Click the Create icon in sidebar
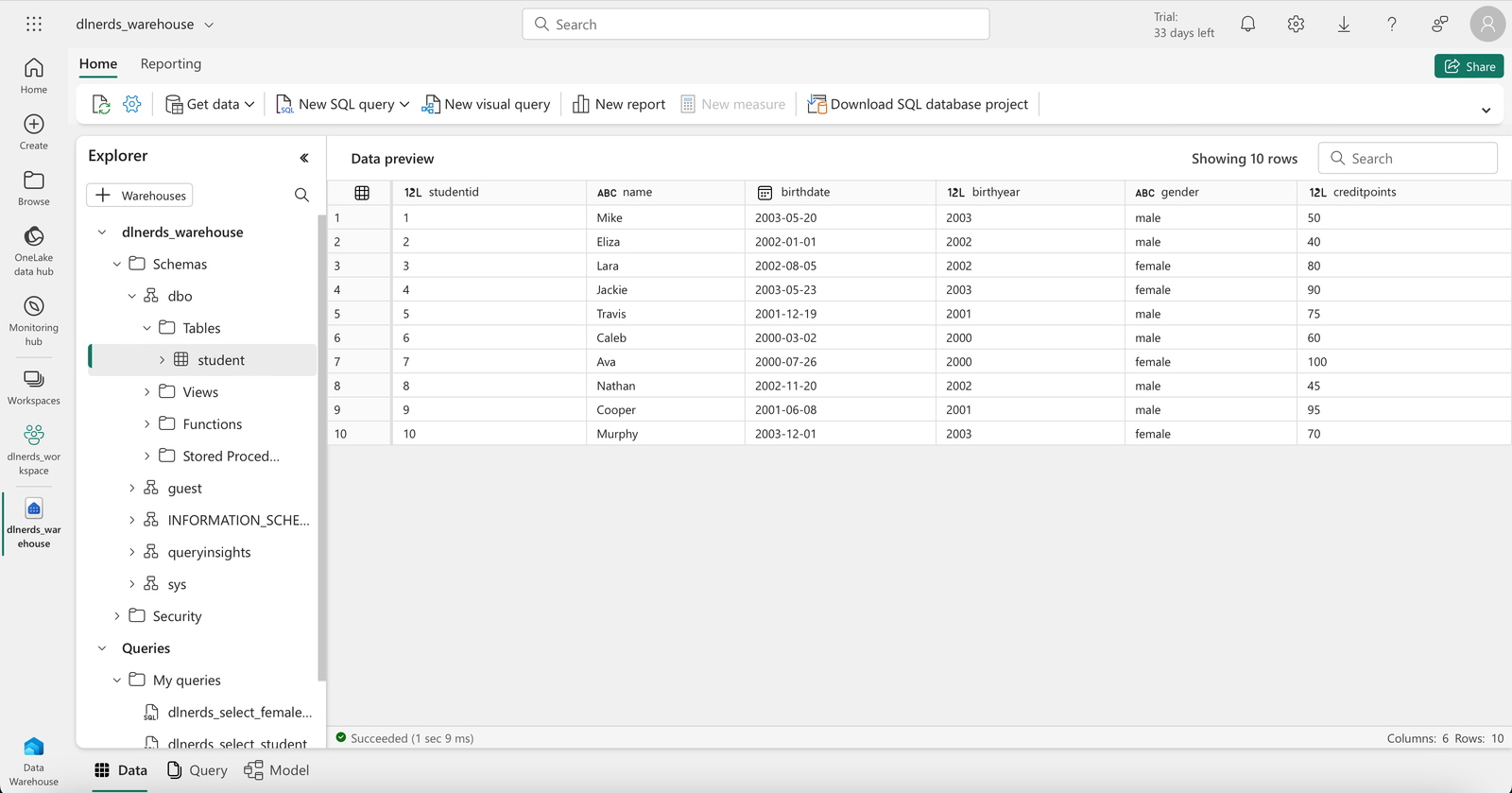 [x=34, y=130]
